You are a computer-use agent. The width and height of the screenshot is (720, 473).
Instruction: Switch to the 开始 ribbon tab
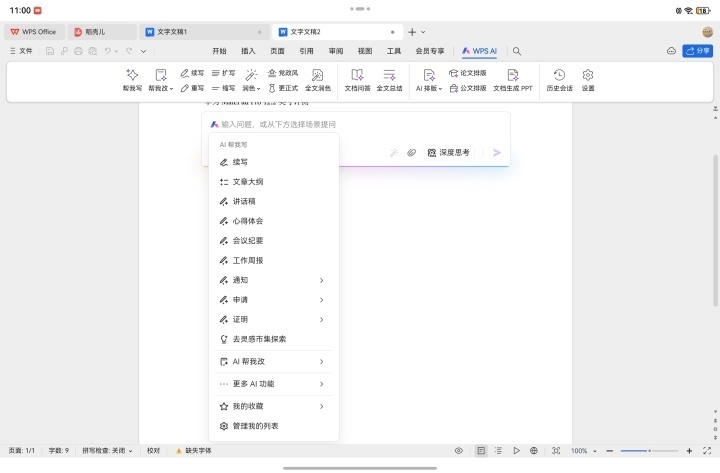(x=219, y=51)
